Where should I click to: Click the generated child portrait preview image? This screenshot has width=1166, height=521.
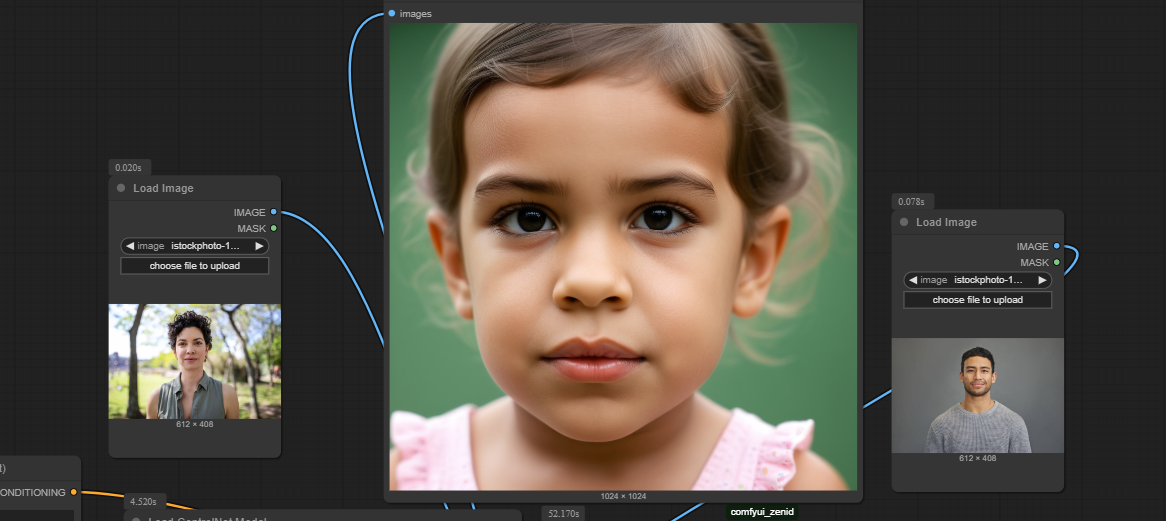(x=623, y=256)
